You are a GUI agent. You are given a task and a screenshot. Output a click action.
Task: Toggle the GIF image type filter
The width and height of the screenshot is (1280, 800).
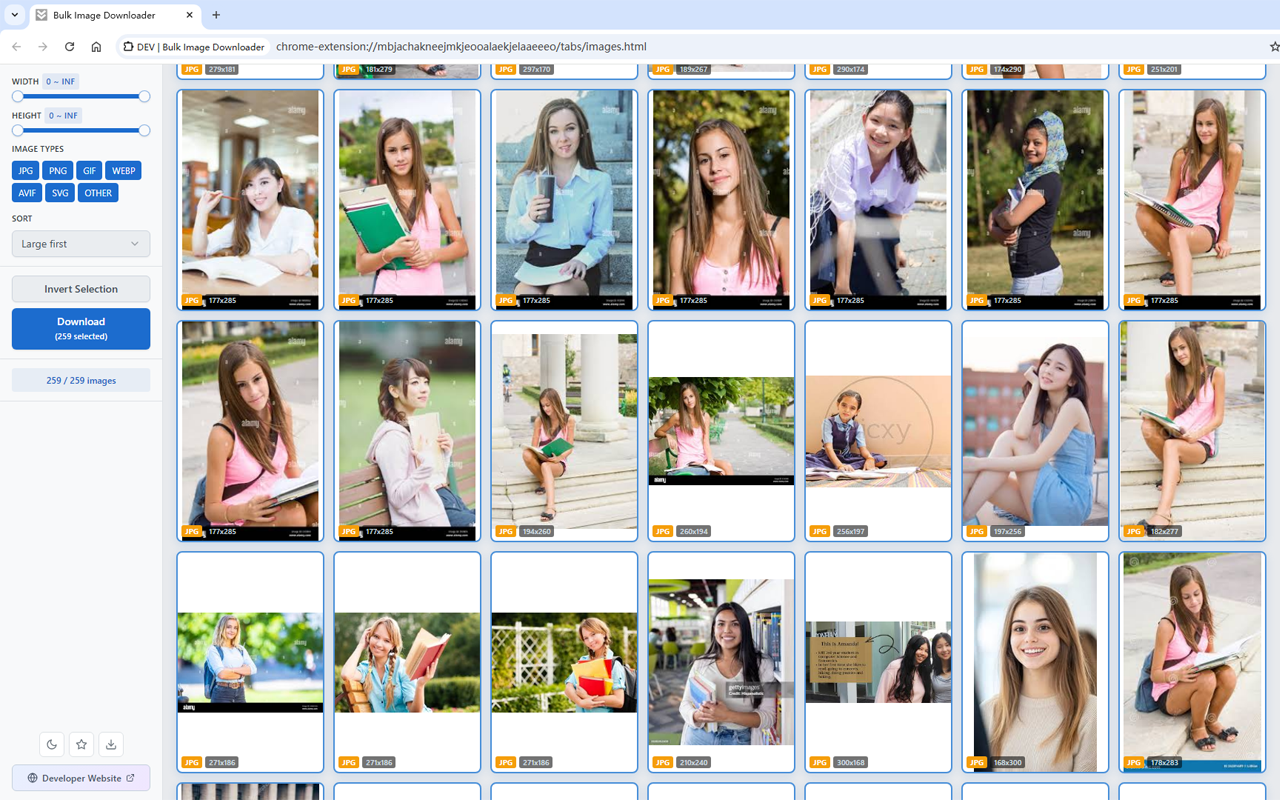click(90, 171)
